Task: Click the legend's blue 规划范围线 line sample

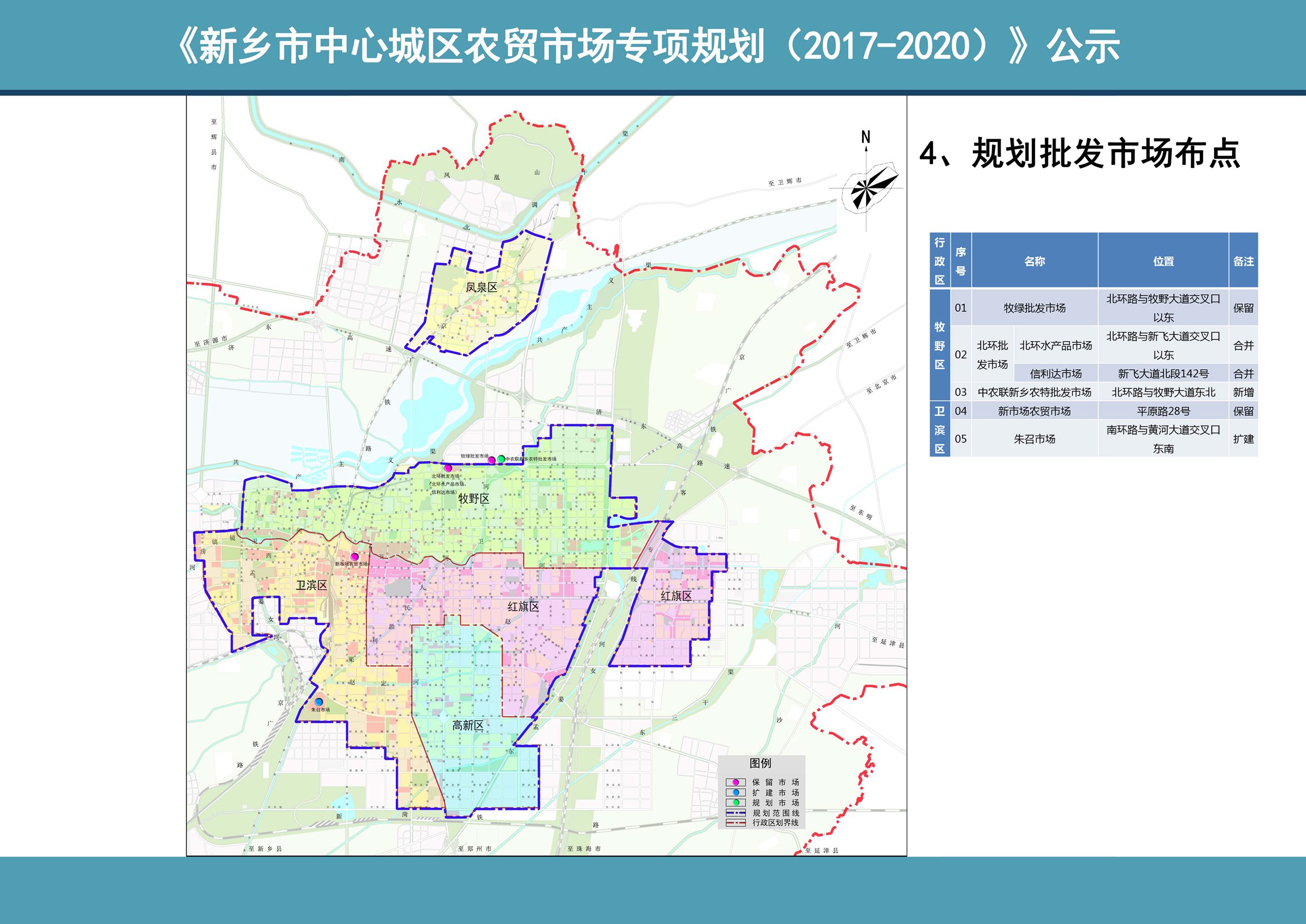Action: coord(735,813)
